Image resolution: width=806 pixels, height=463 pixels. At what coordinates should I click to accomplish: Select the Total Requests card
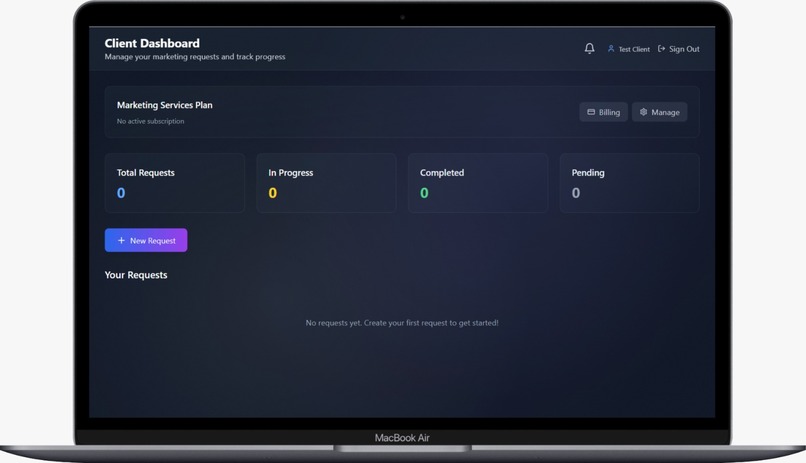coord(175,183)
